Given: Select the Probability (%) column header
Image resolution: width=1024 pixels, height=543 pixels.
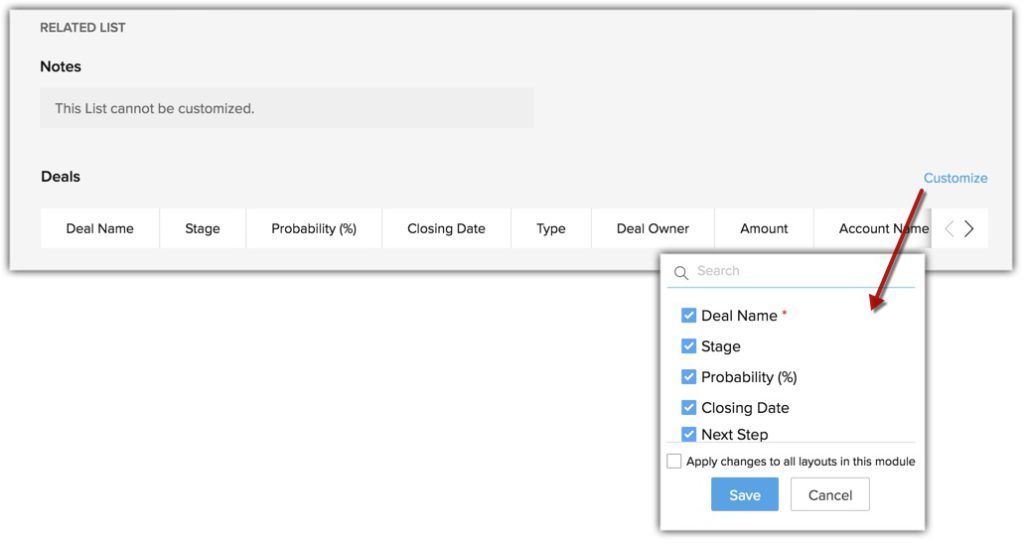Looking at the screenshot, I should point(314,228).
